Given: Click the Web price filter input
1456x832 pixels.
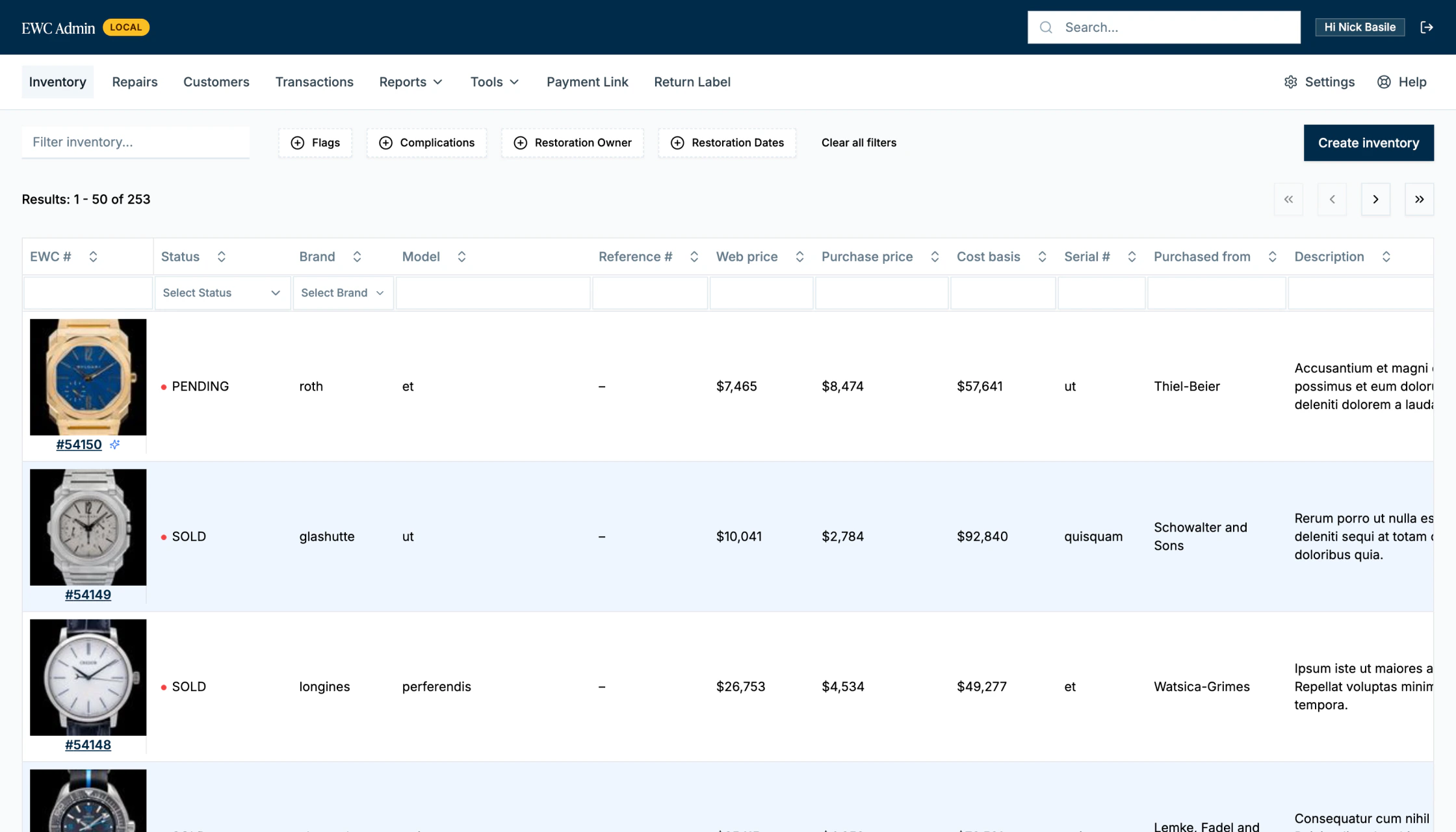Looking at the screenshot, I should [761, 293].
